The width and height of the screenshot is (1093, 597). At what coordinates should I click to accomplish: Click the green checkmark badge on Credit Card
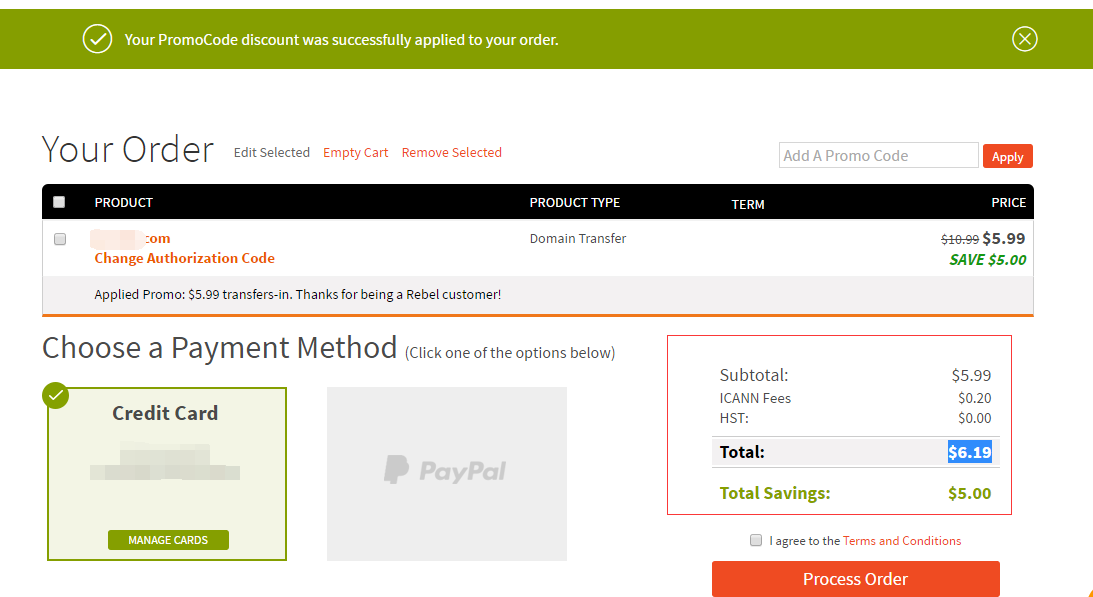coord(56,395)
